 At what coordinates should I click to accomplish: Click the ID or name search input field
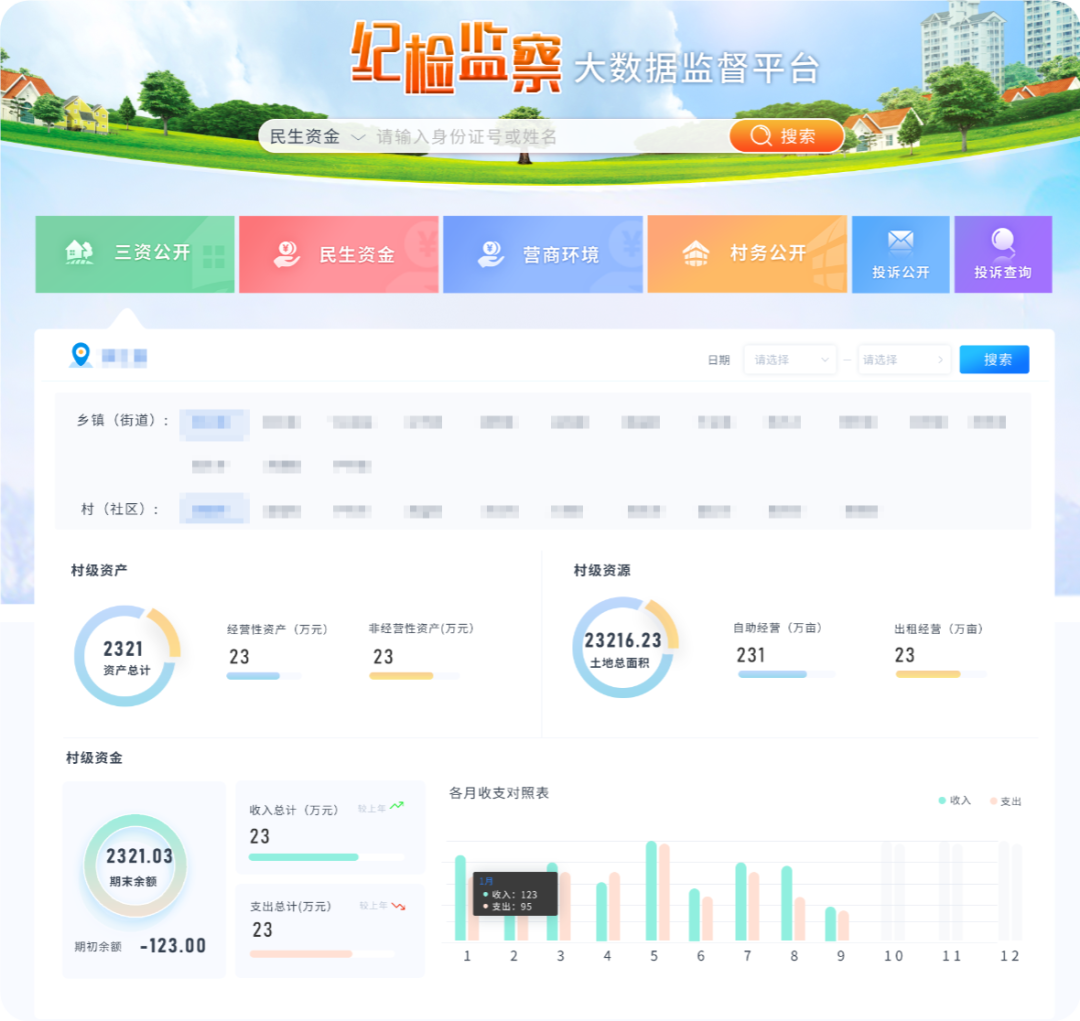tap(550, 135)
